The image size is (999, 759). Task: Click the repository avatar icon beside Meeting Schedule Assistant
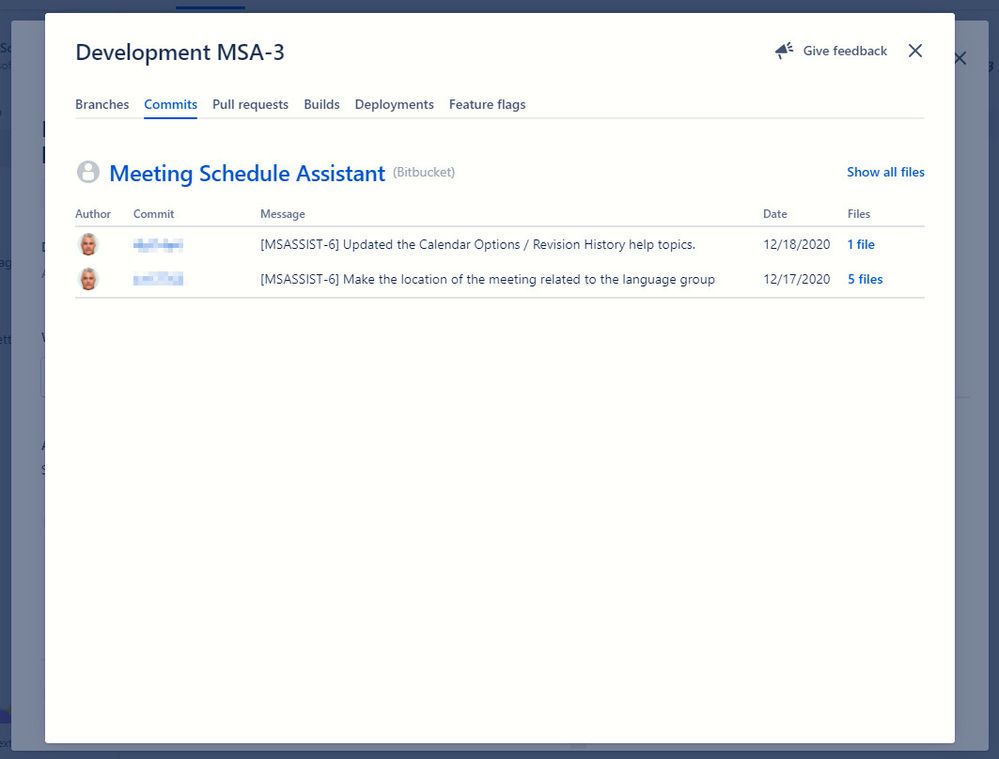pyautogui.click(x=88, y=172)
